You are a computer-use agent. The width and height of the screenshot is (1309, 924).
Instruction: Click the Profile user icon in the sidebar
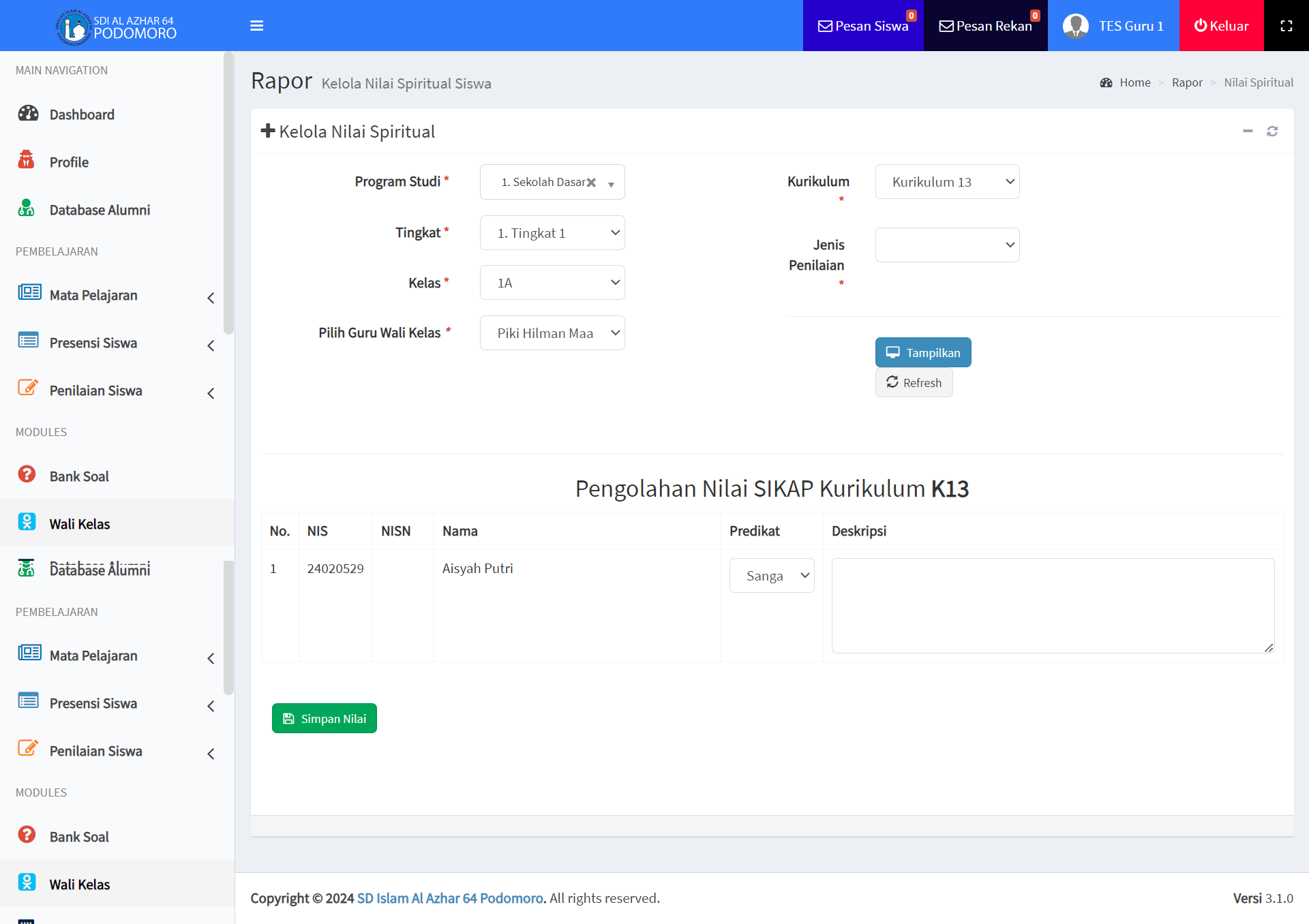click(x=27, y=161)
